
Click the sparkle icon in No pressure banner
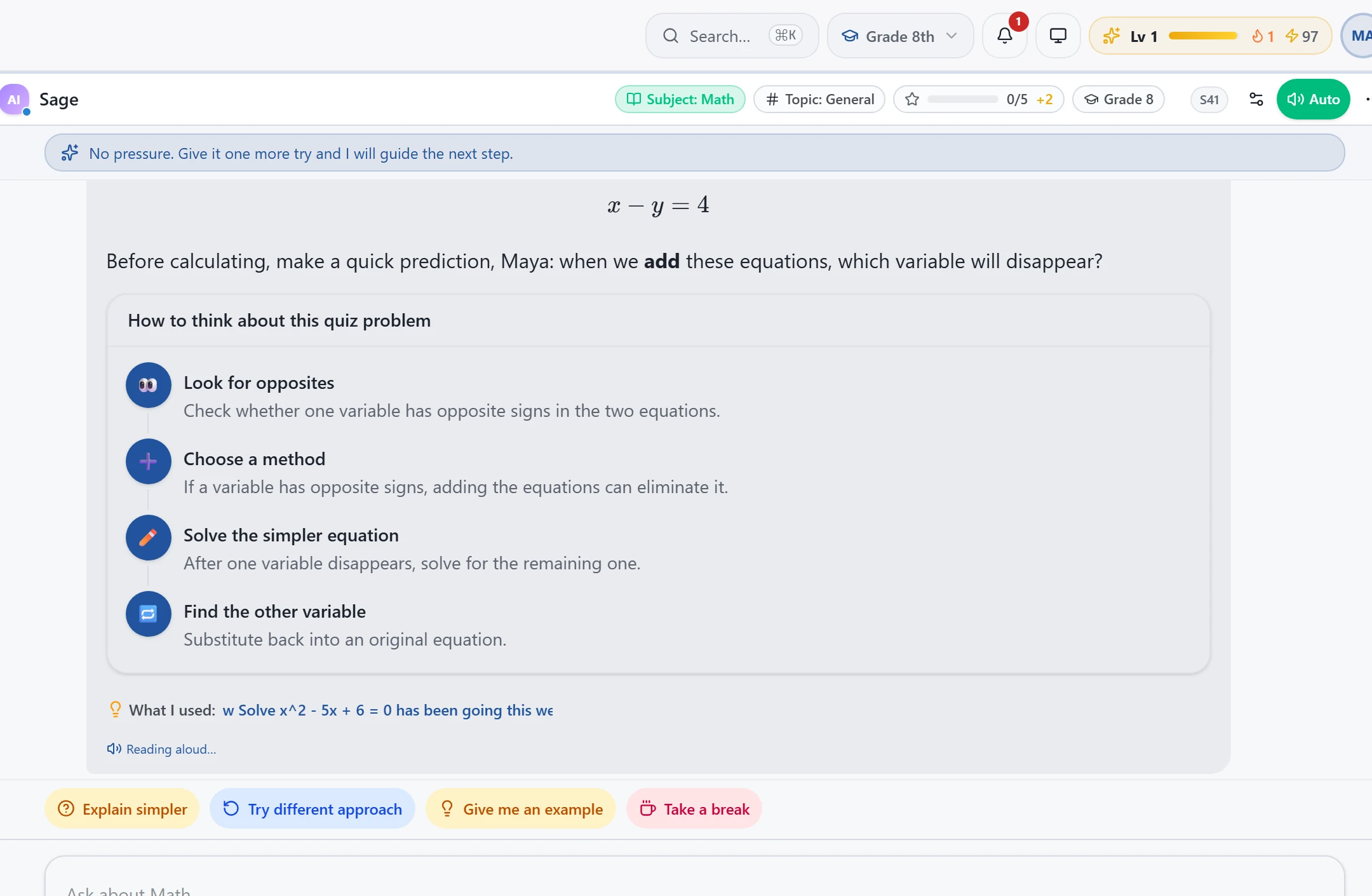pyautogui.click(x=70, y=153)
